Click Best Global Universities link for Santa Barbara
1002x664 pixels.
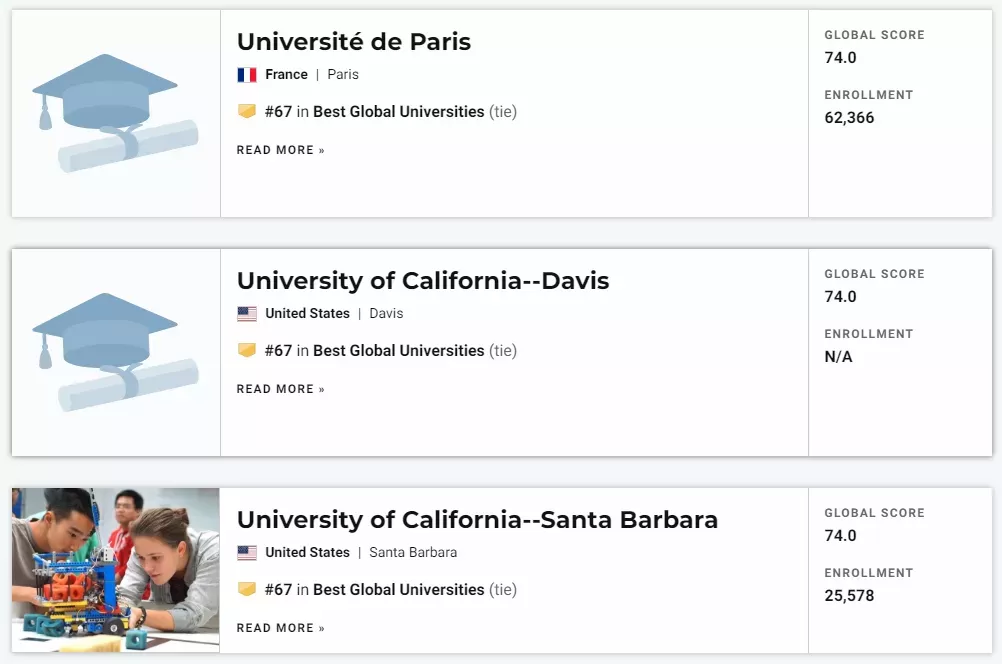399,590
